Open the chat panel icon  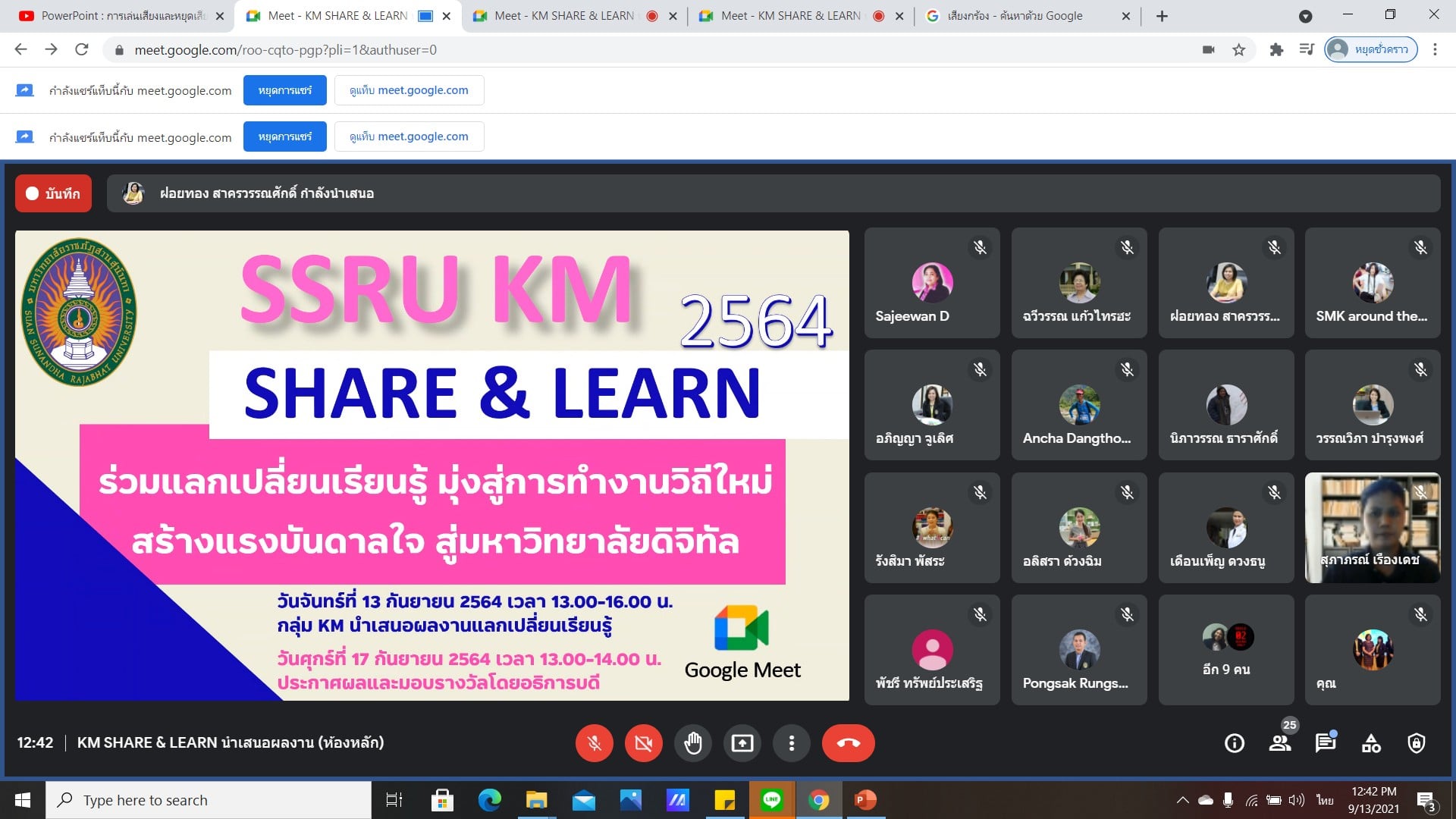(x=1325, y=743)
